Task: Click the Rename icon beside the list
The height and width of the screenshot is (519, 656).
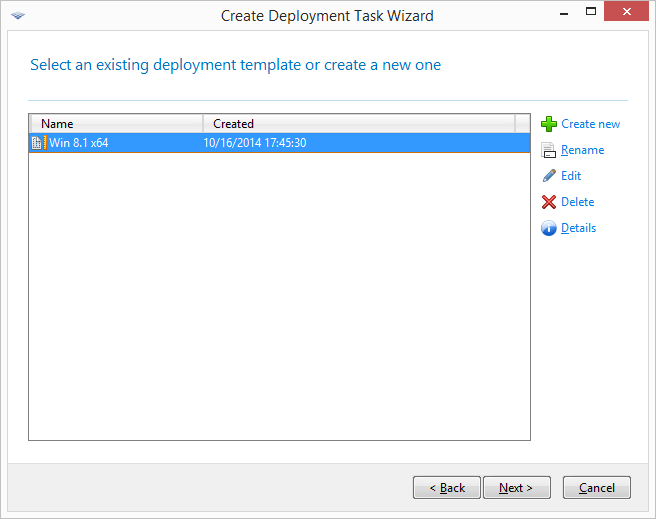Action: (x=548, y=150)
